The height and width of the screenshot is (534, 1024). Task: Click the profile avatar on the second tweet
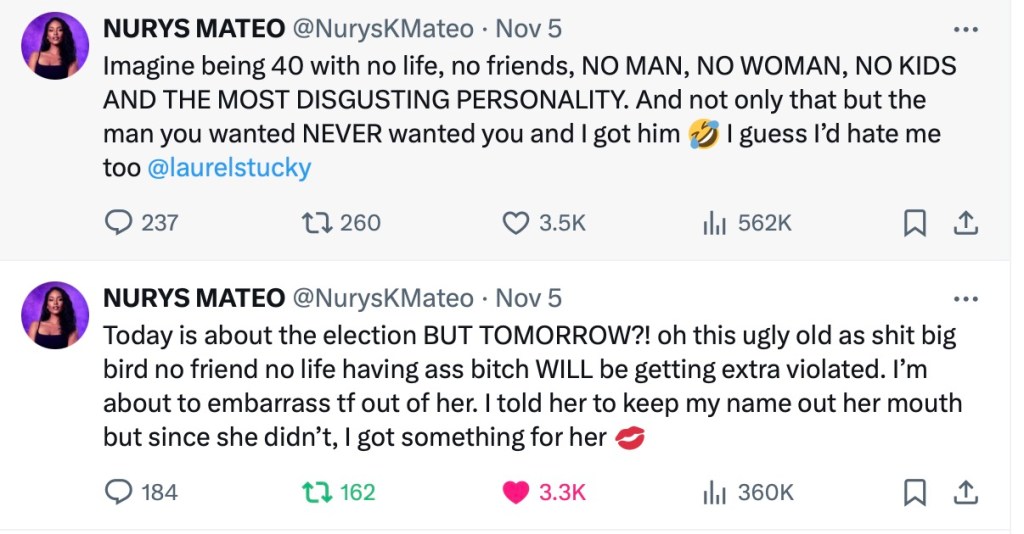[x=55, y=315]
